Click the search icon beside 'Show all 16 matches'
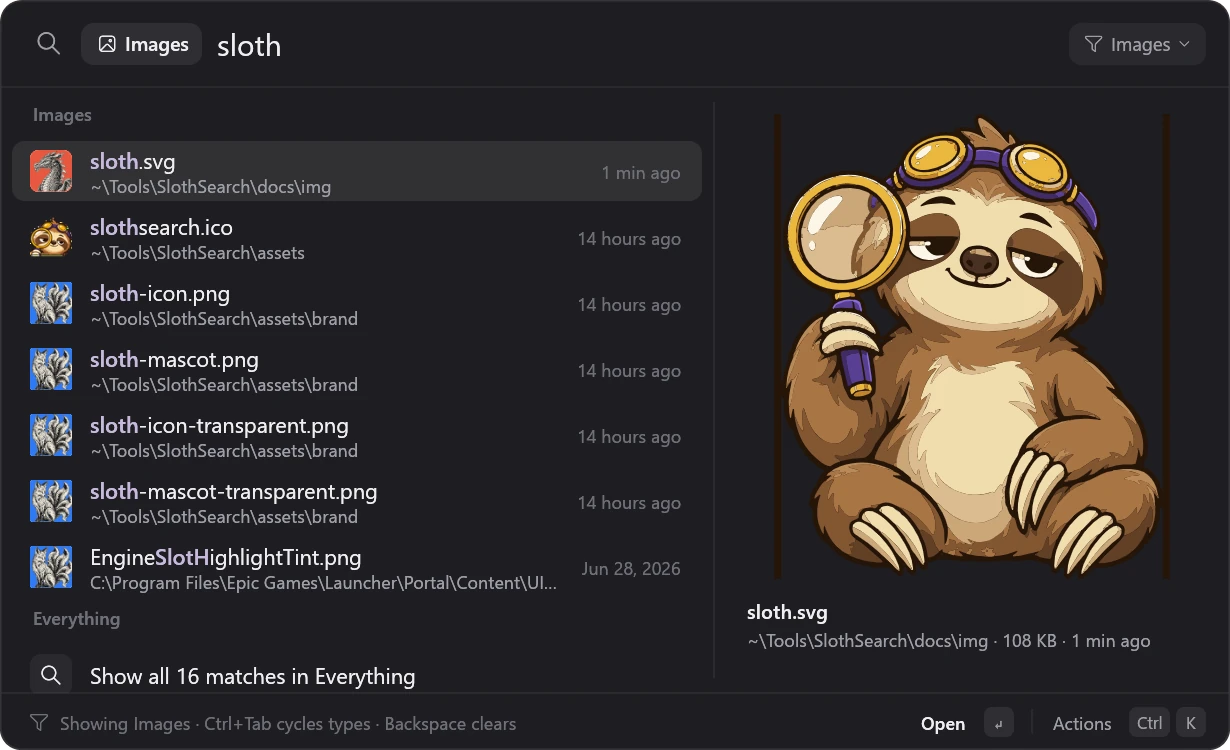Screen dimensions: 1230x750 51,675
